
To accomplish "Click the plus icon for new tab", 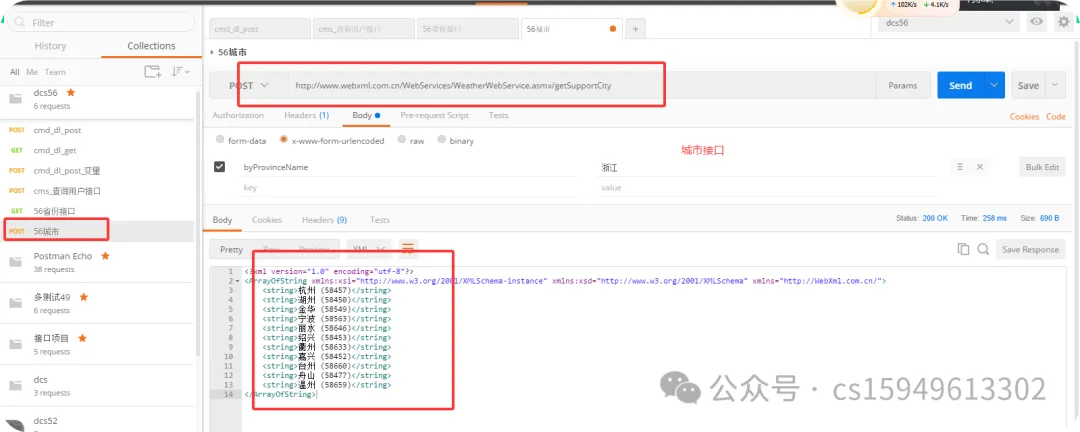I will coord(635,29).
